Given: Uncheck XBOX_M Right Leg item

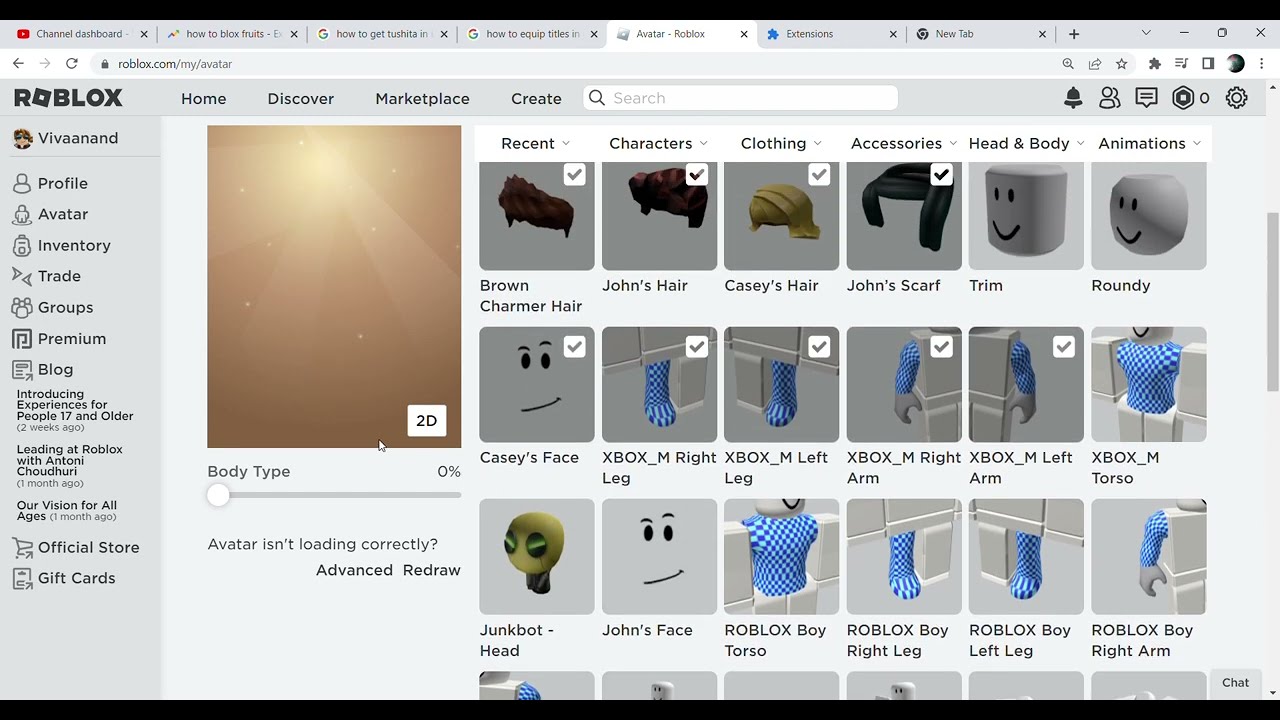Looking at the screenshot, I should coord(697,347).
